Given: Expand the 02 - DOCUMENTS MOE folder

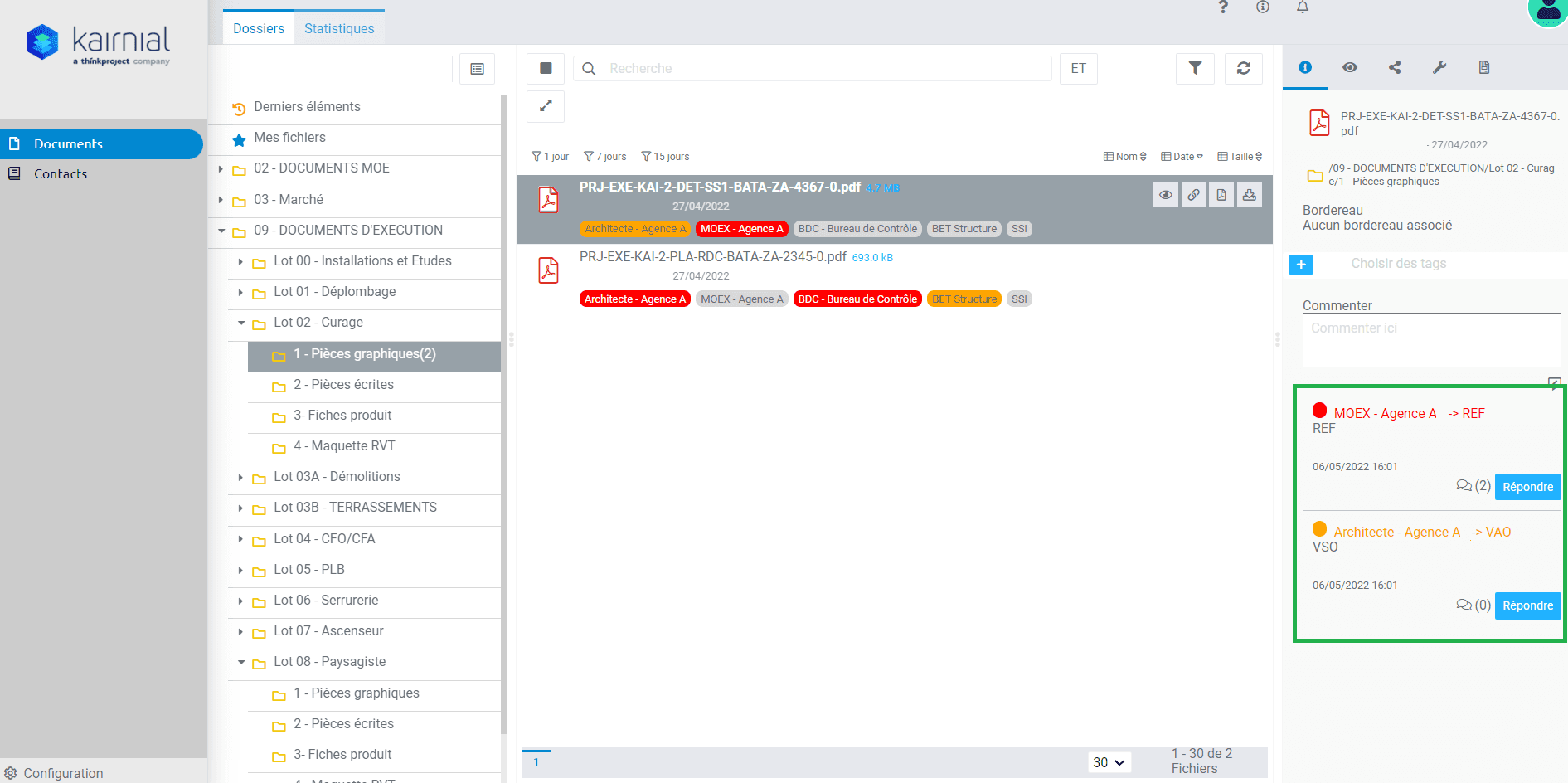Looking at the screenshot, I should point(221,169).
